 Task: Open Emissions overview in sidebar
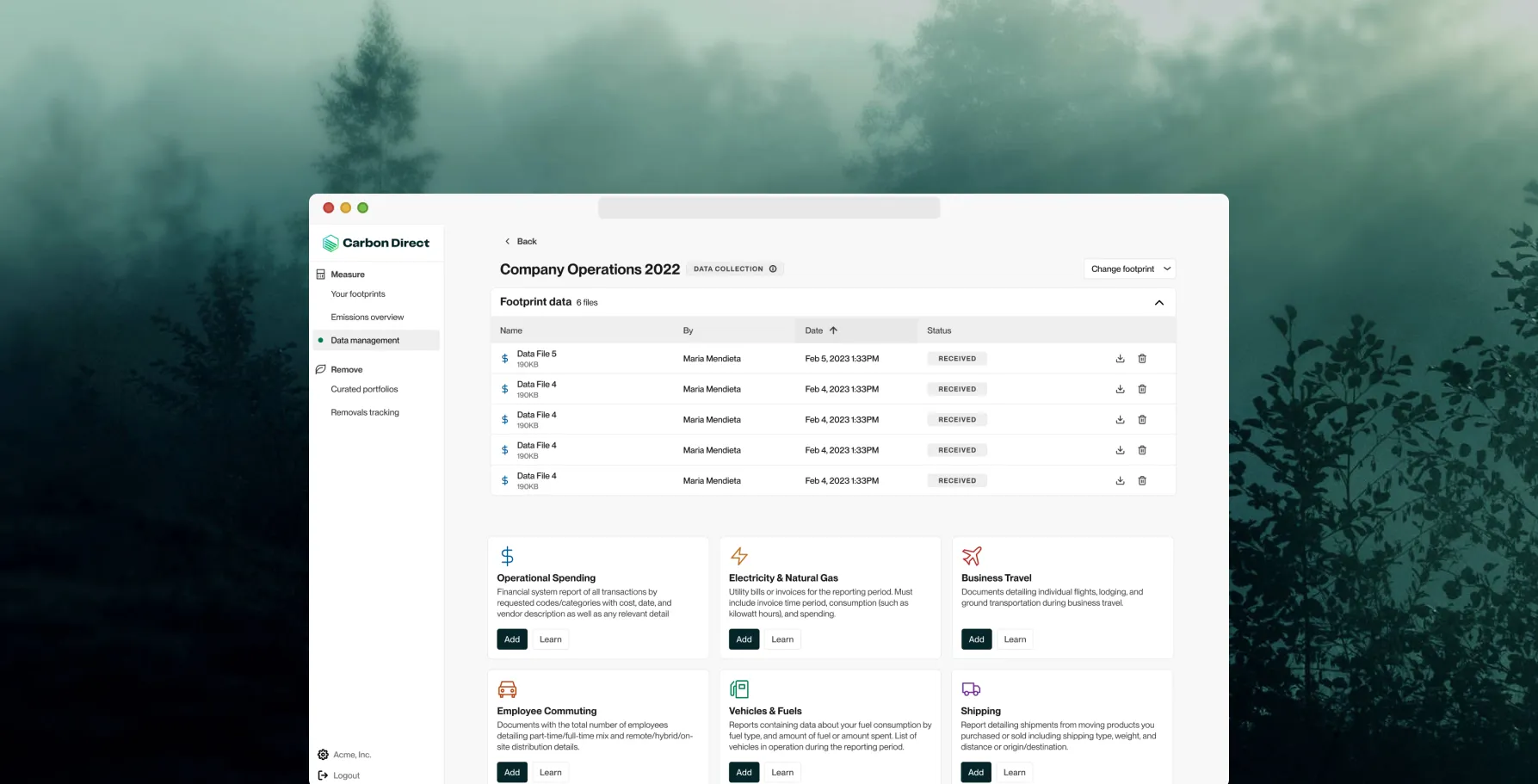point(368,318)
